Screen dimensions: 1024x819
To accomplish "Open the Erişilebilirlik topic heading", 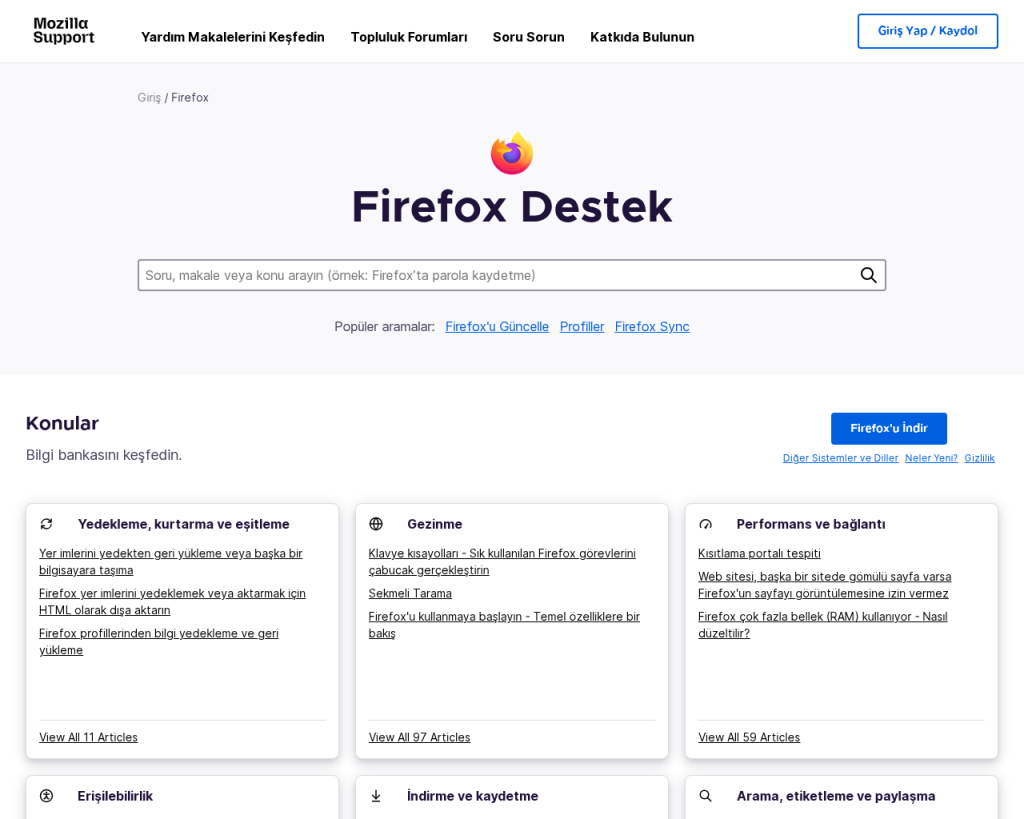I will pyautogui.click(x=115, y=795).
